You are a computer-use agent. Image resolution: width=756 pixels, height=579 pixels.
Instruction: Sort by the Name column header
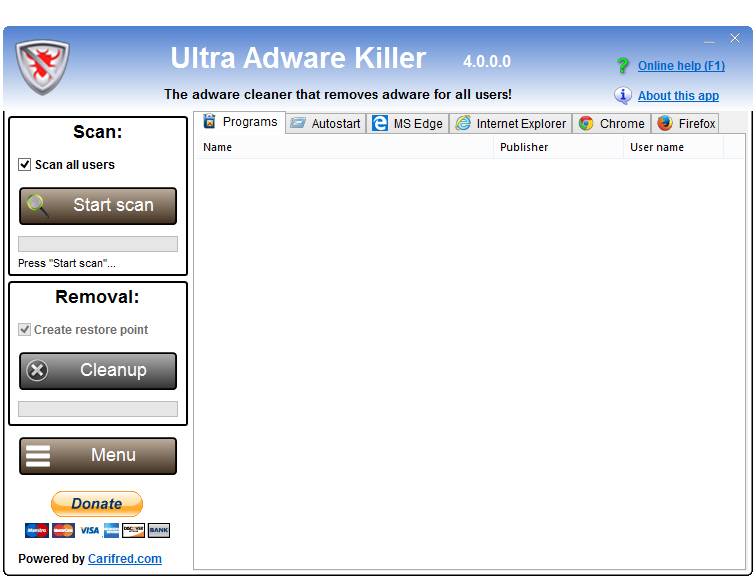[x=345, y=147]
